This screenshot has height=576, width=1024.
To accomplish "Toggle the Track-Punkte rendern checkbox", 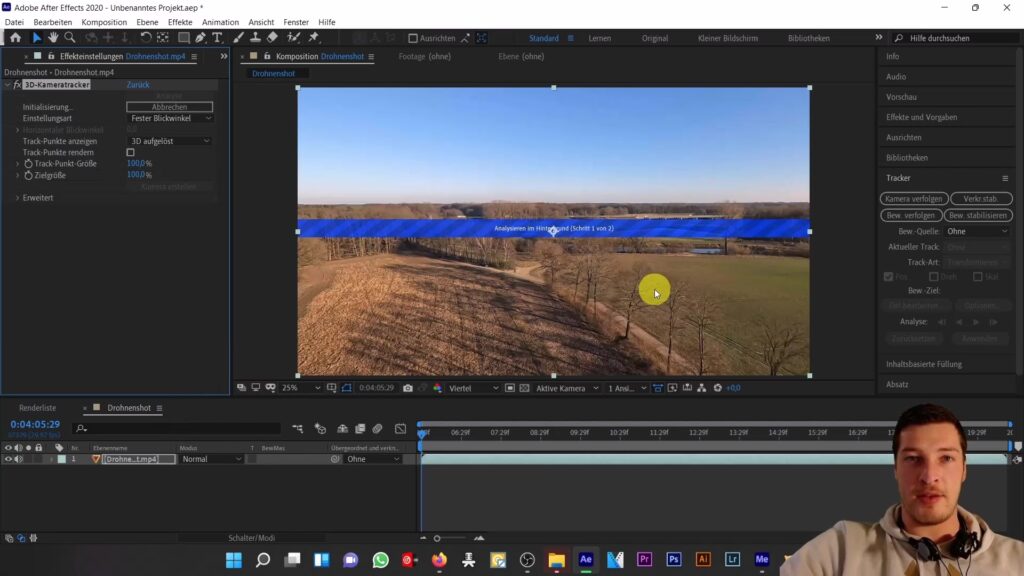I will coord(130,152).
